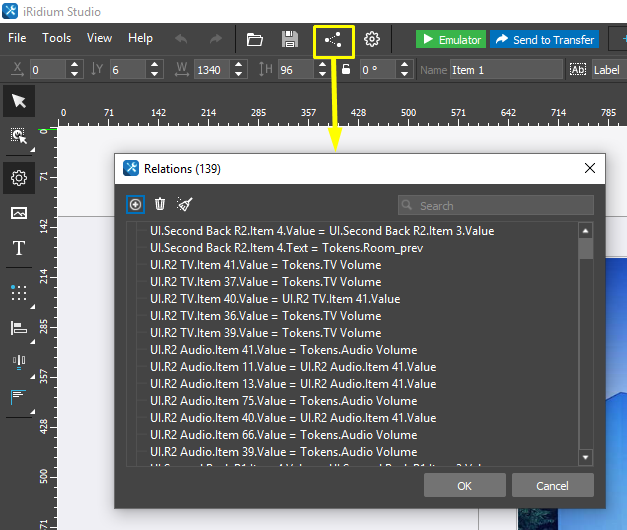
Task: Increase Width with up stepper
Action: pos(239,65)
